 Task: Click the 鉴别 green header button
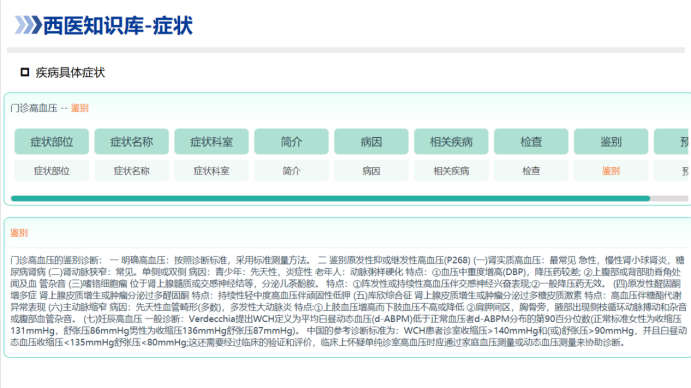click(611, 142)
